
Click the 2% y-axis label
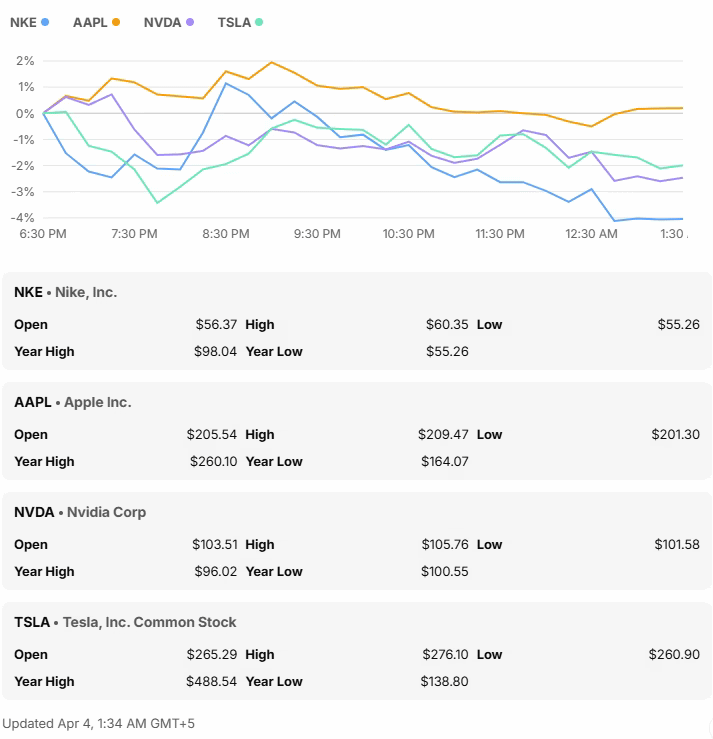(x=25, y=61)
